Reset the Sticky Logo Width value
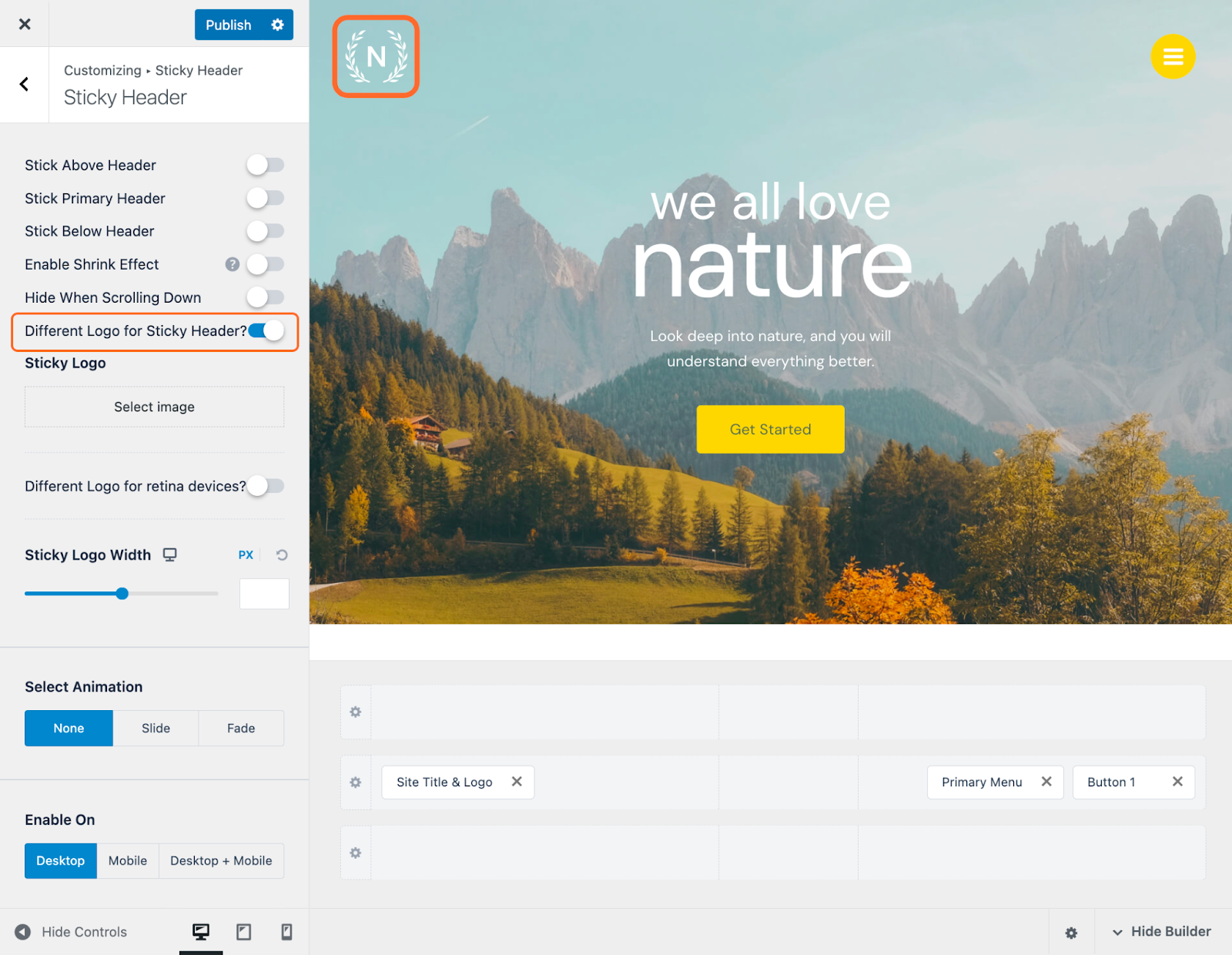1232x955 pixels. tap(282, 555)
